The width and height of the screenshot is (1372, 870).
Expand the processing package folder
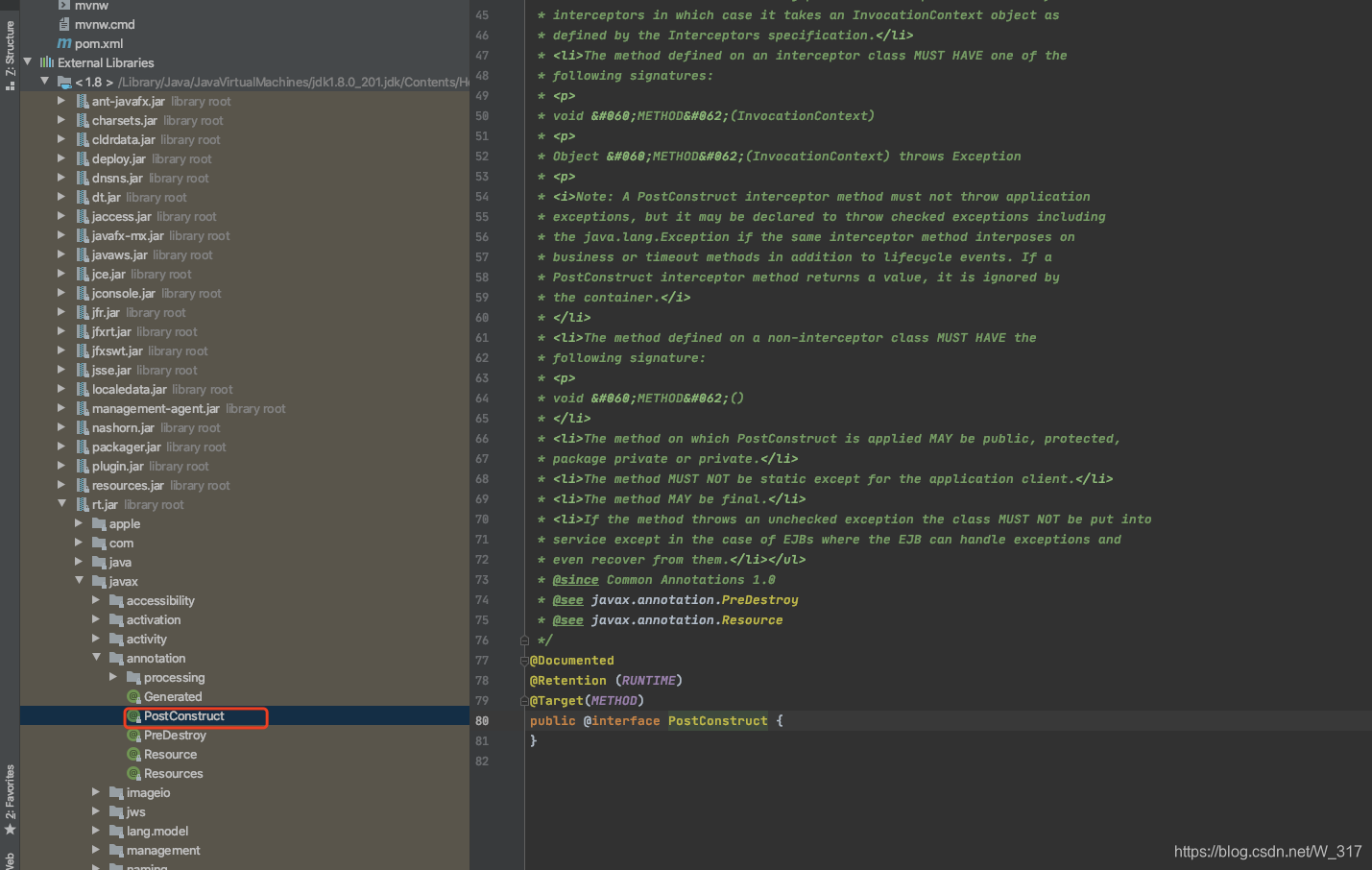click(113, 677)
